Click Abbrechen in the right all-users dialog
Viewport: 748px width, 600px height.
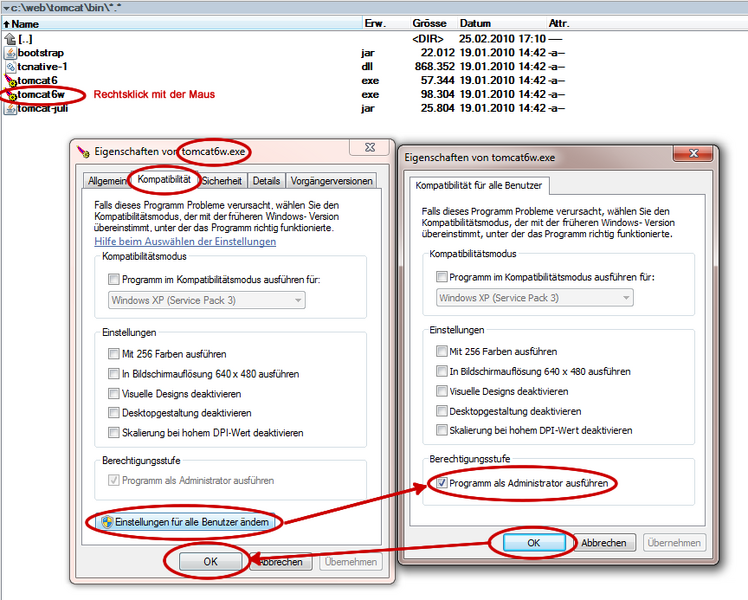pyautogui.click(x=604, y=543)
